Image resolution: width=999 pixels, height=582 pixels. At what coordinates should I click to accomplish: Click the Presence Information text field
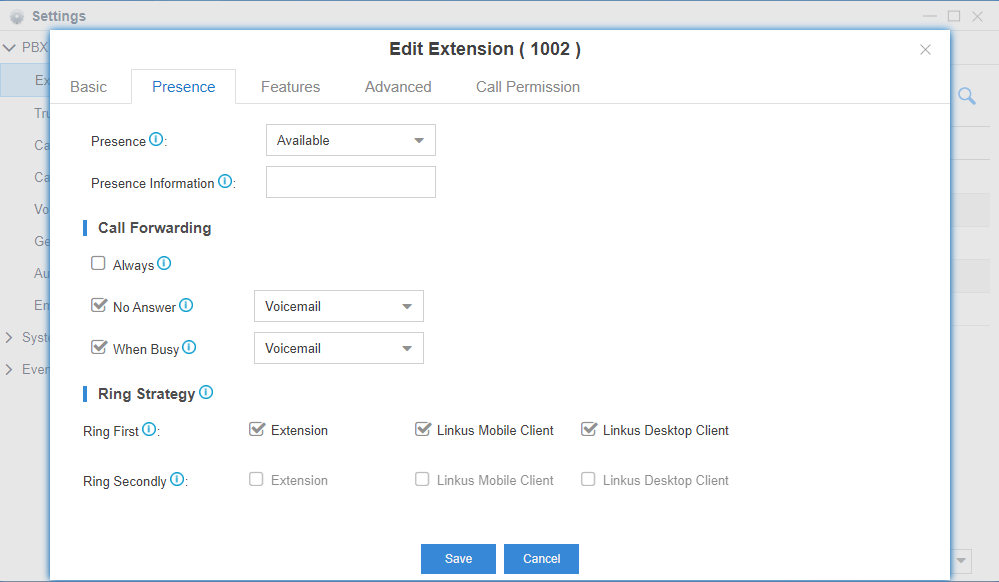[350, 182]
